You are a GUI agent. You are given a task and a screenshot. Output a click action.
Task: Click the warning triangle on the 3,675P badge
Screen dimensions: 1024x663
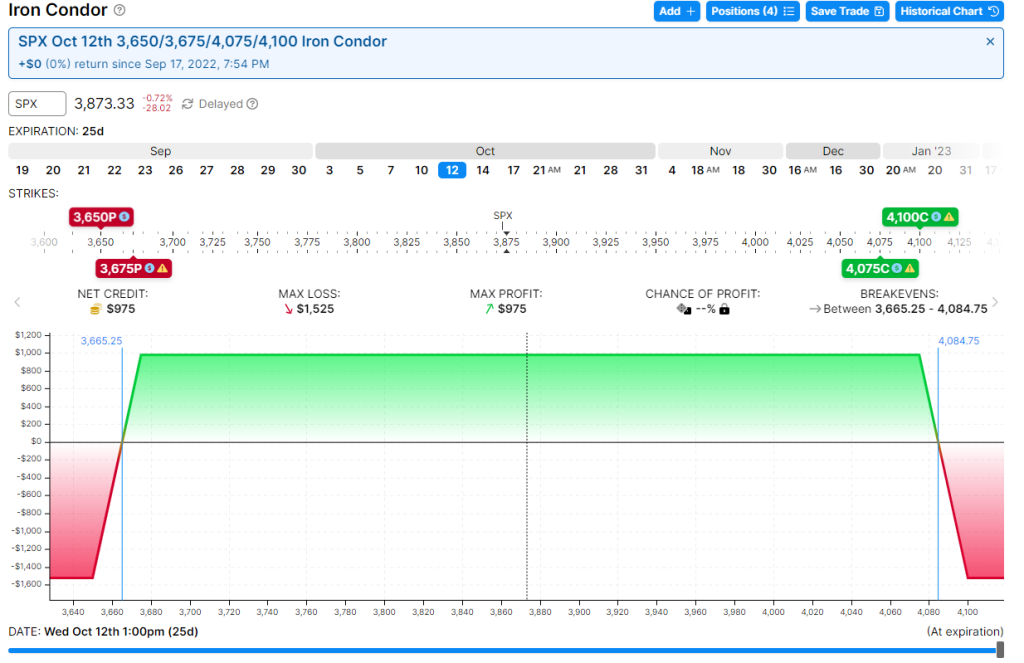click(x=162, y=268)
